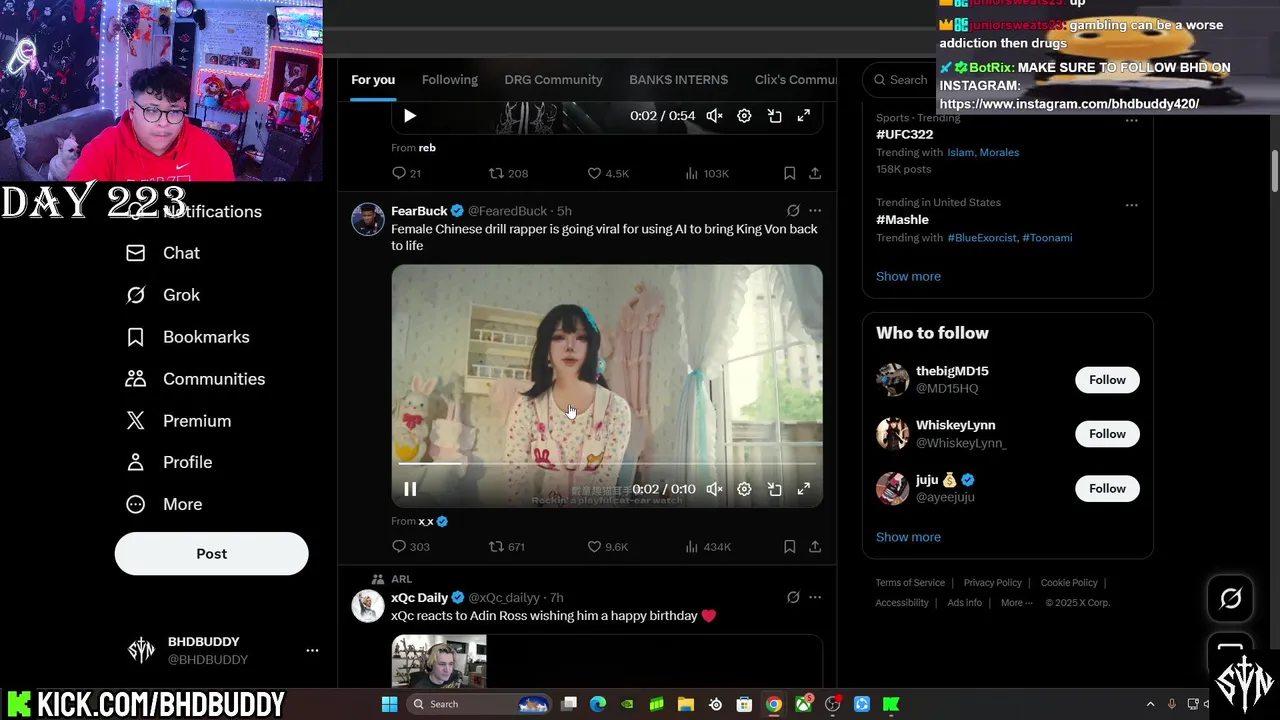Bookmark the reb video post
This screenshot has width=1280, height=720.
tap(789, 173)
